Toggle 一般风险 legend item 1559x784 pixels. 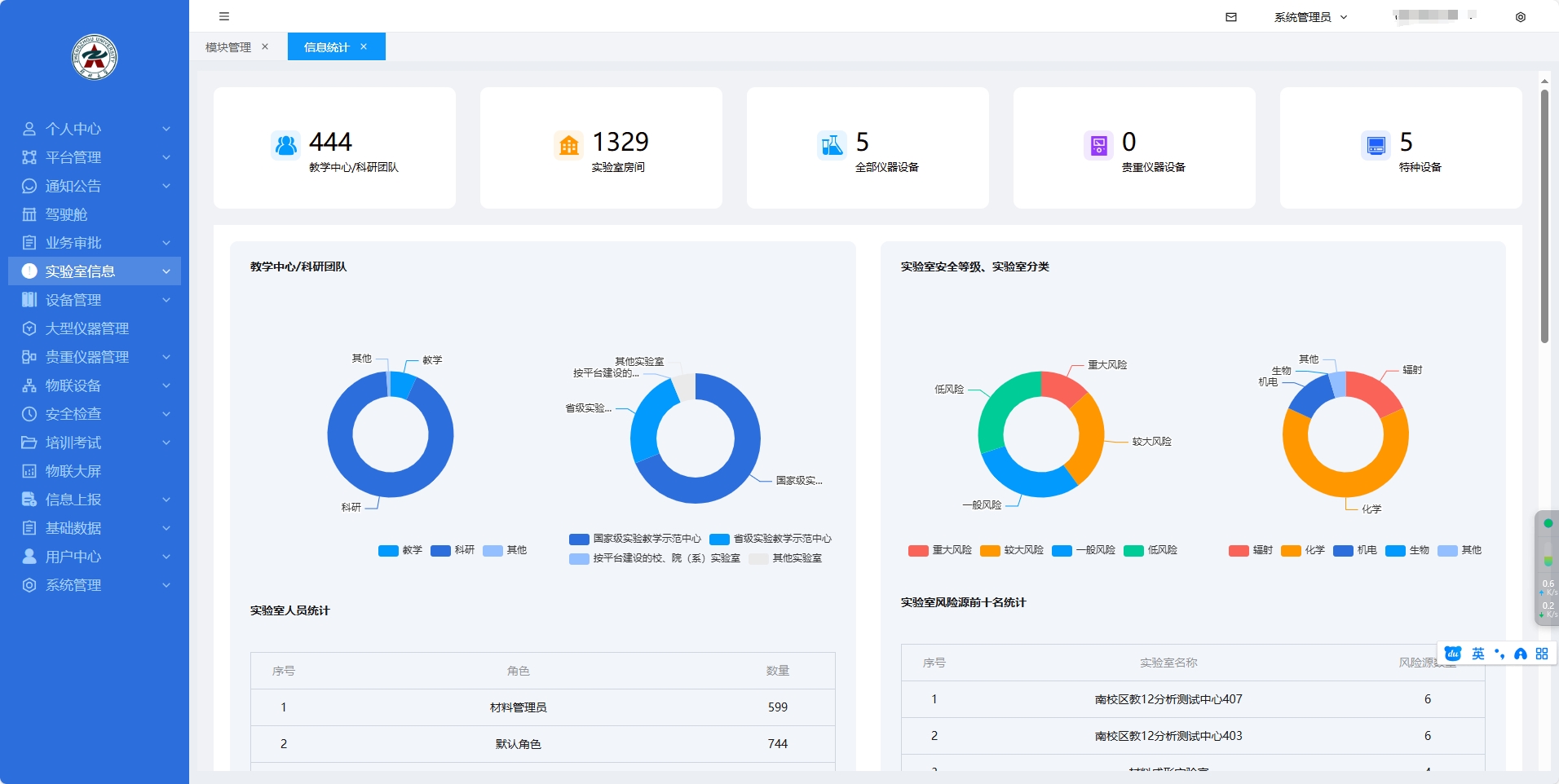tap(1084, 550)
